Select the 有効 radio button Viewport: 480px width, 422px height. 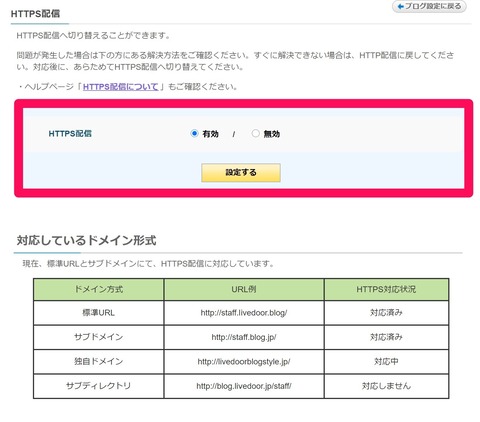[194, 133]
